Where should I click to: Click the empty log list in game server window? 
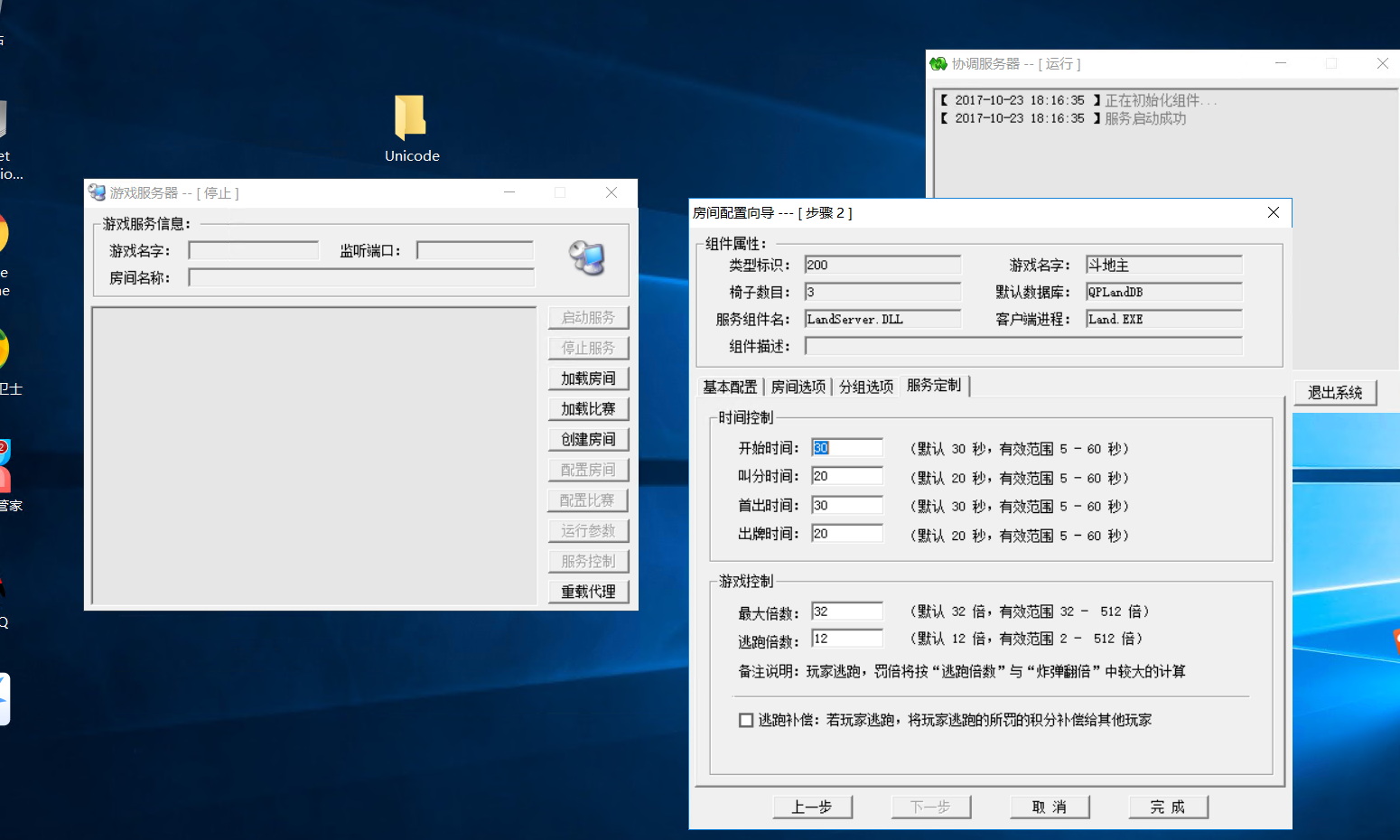[x=314, y=455]
